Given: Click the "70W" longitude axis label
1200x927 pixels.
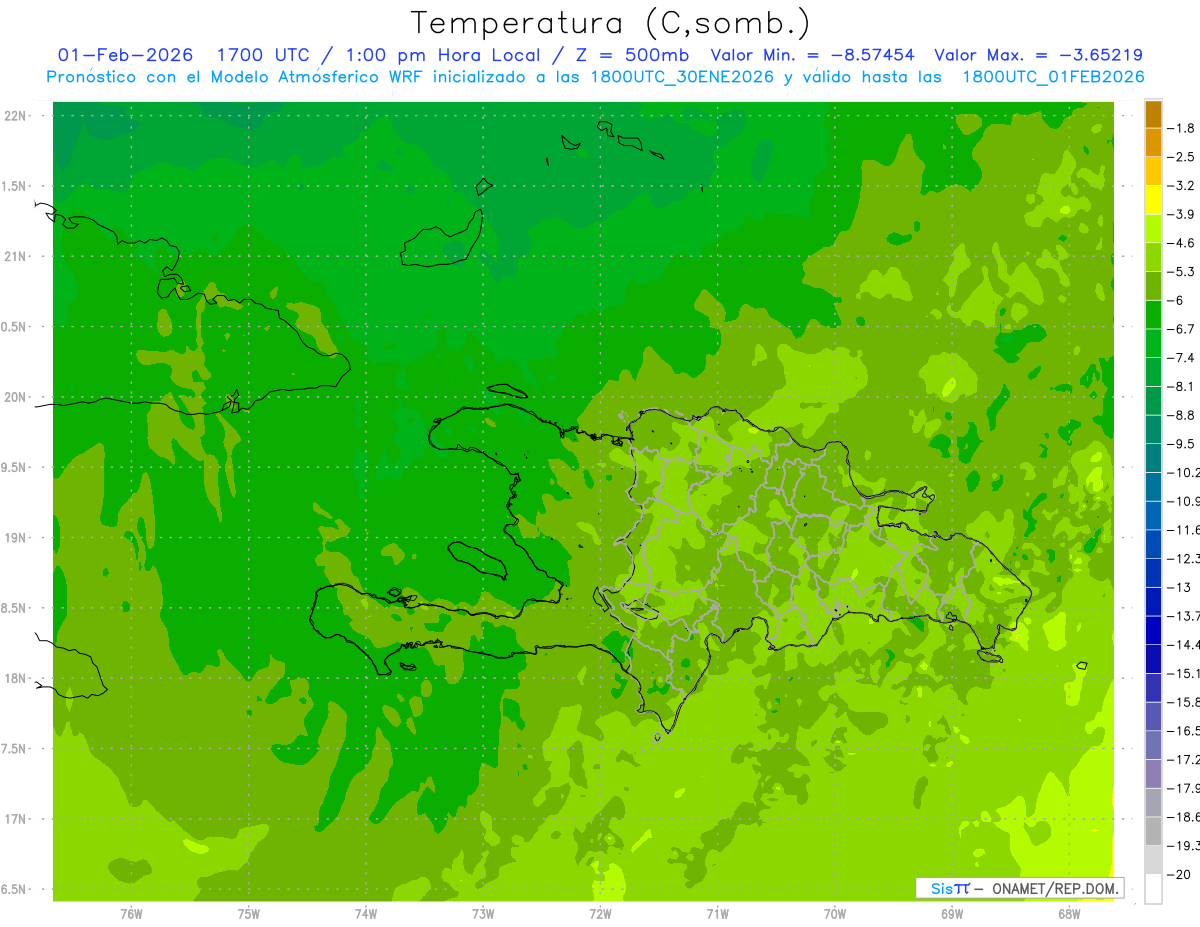Looking at the screenshot, I should 835,913.
